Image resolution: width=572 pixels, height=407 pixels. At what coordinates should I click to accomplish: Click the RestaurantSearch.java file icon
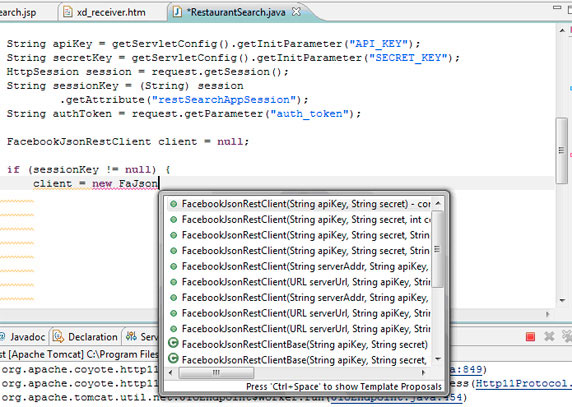pos(178,12)
